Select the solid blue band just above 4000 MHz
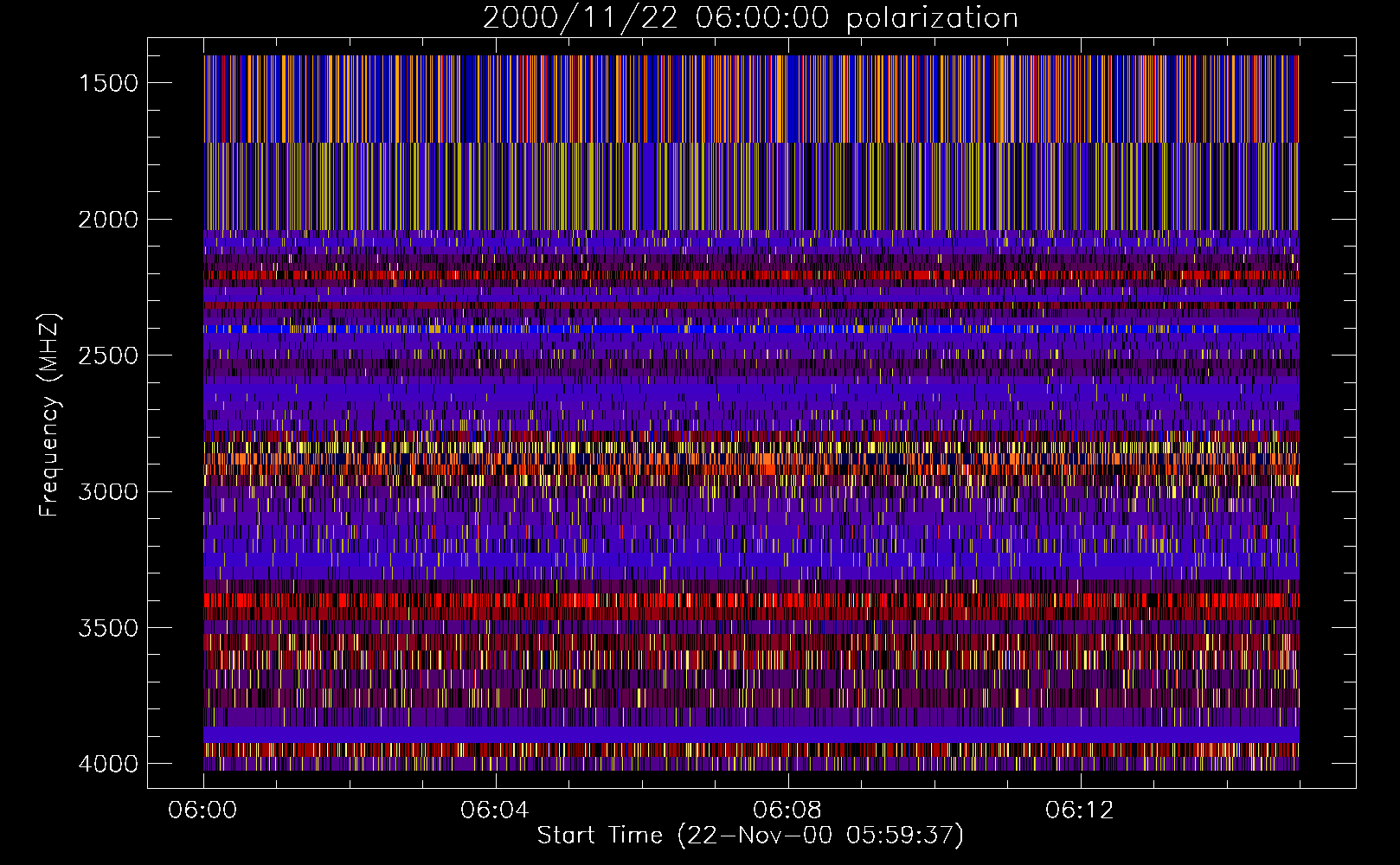 pos(751,734)
